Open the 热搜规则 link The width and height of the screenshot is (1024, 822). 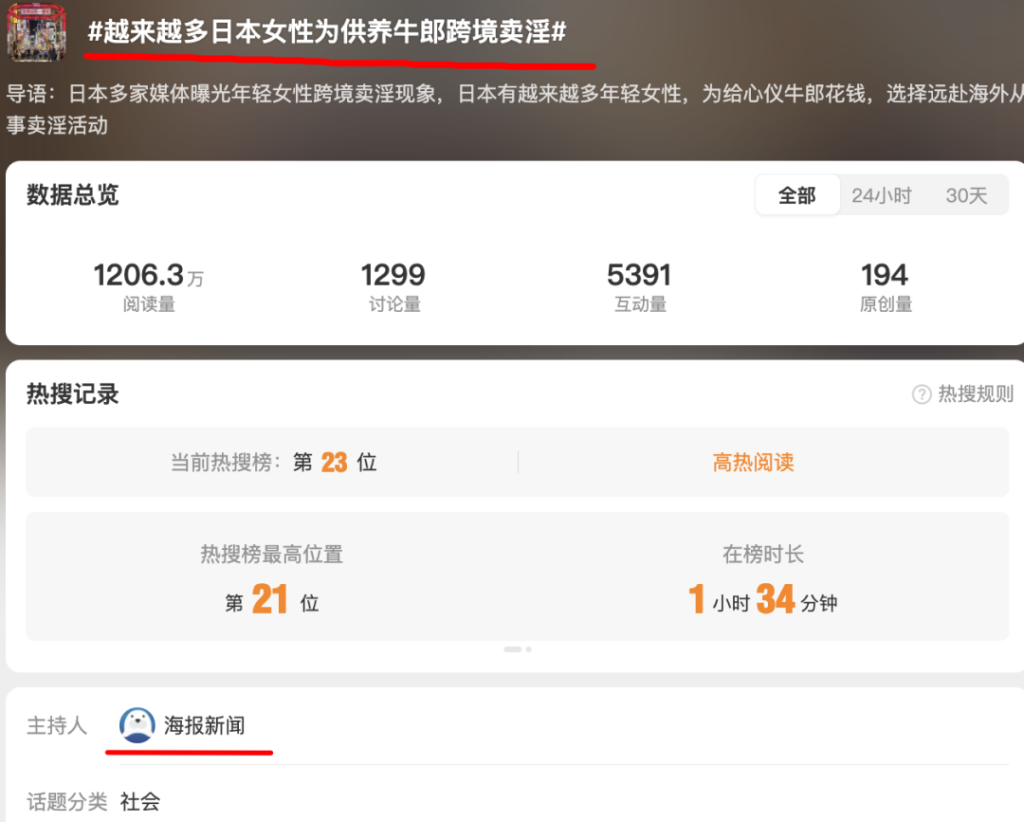[x=975, y=395]
